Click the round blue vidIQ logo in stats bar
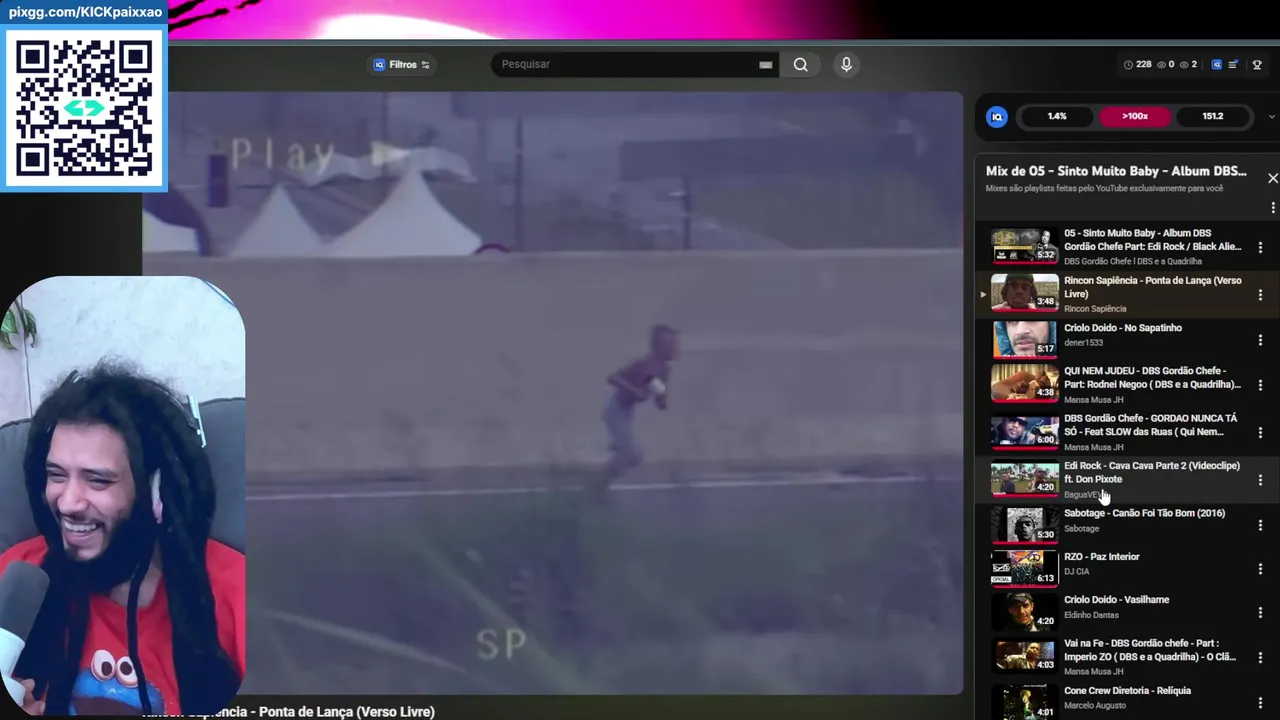The image size is (1280, 720). (996, 116)
